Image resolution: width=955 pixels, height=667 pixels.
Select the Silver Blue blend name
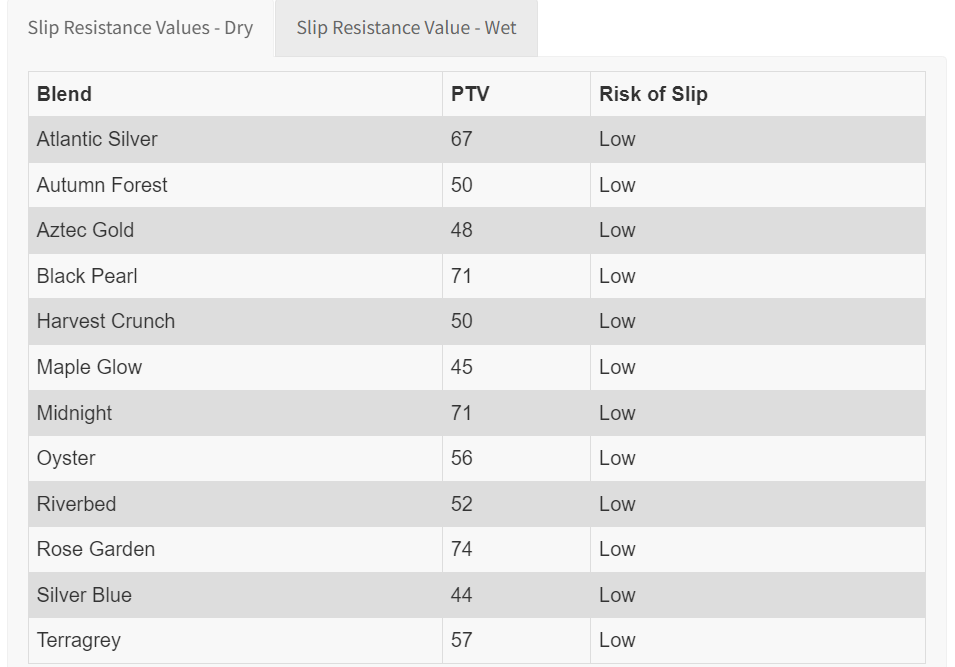[84, 595]
